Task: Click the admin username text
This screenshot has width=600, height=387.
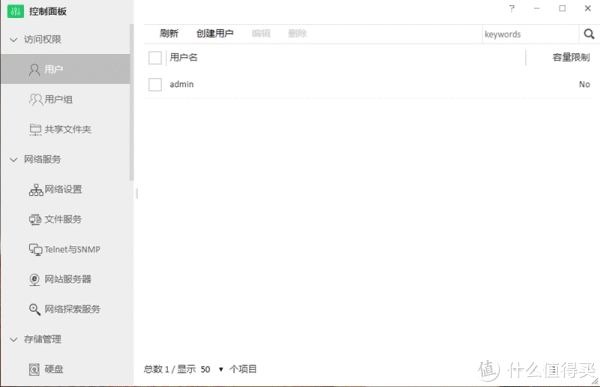Action: click(182, 85)
